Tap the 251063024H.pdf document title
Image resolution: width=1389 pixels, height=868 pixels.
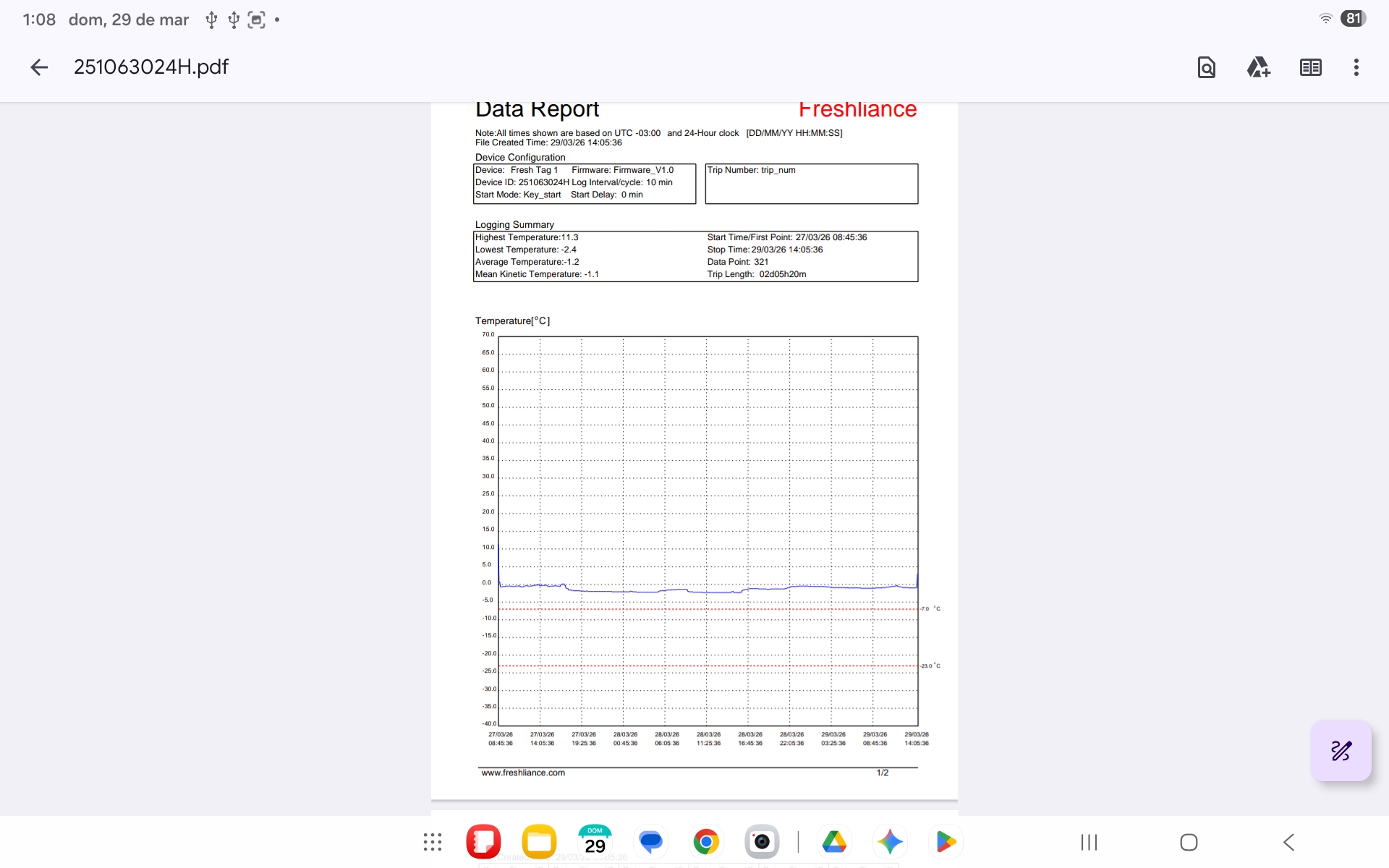pyautogui.click(x=151, y=67)
